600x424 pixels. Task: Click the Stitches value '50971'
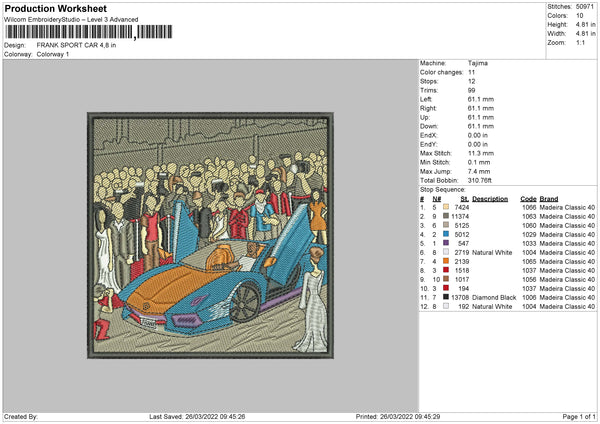(x=585, y=7)
